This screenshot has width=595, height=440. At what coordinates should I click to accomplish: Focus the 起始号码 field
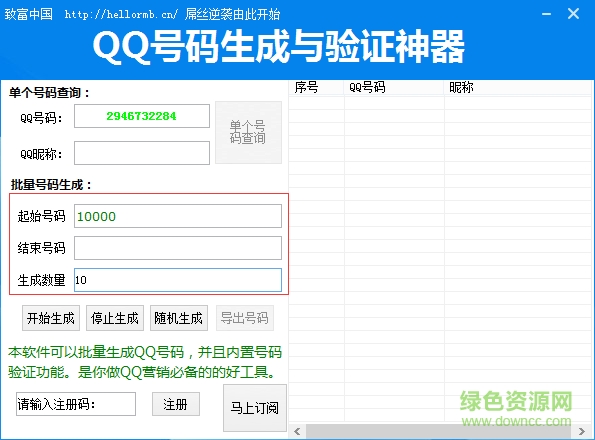coord(178,216)
